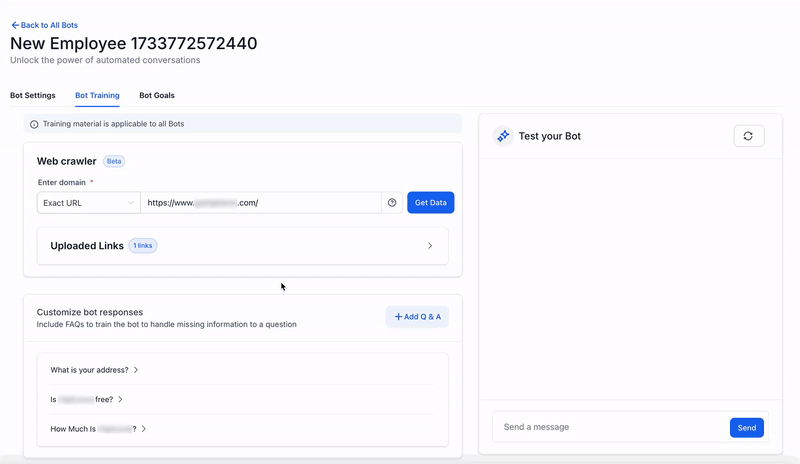Image resolution: width=800 pixels, height=464 pixels.
Task: Open the Exact URL dropdown
Action: (x=88, y=203)
